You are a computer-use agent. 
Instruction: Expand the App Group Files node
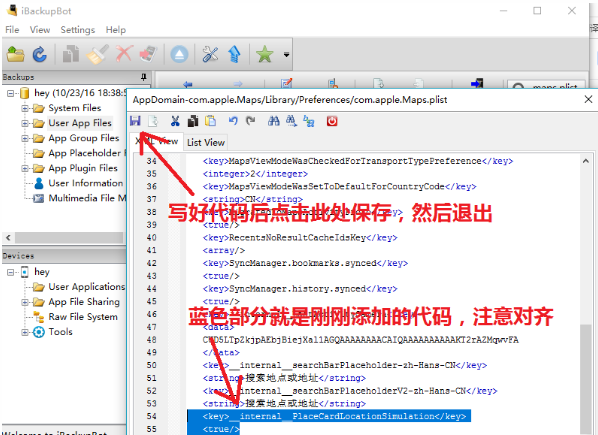[x=25, y=138]
